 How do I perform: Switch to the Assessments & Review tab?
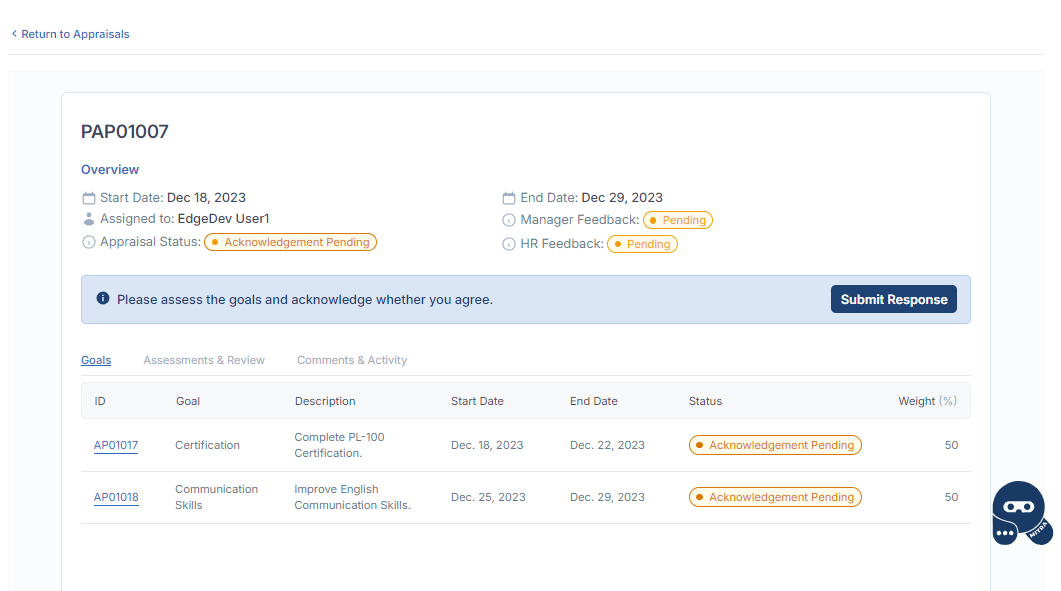coord(204,360)
